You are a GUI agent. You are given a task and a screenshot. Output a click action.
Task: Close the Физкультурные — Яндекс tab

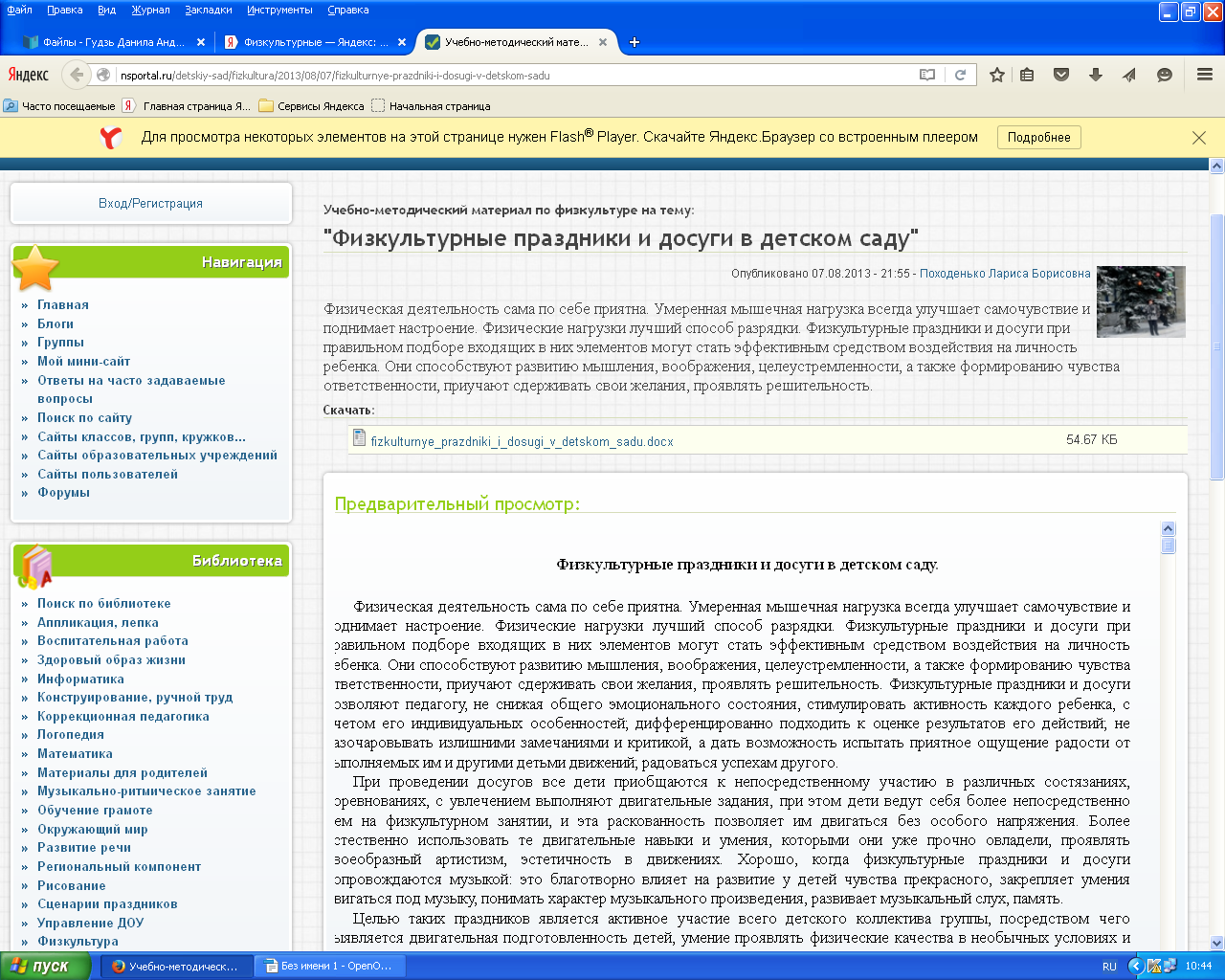click(402, 42)
